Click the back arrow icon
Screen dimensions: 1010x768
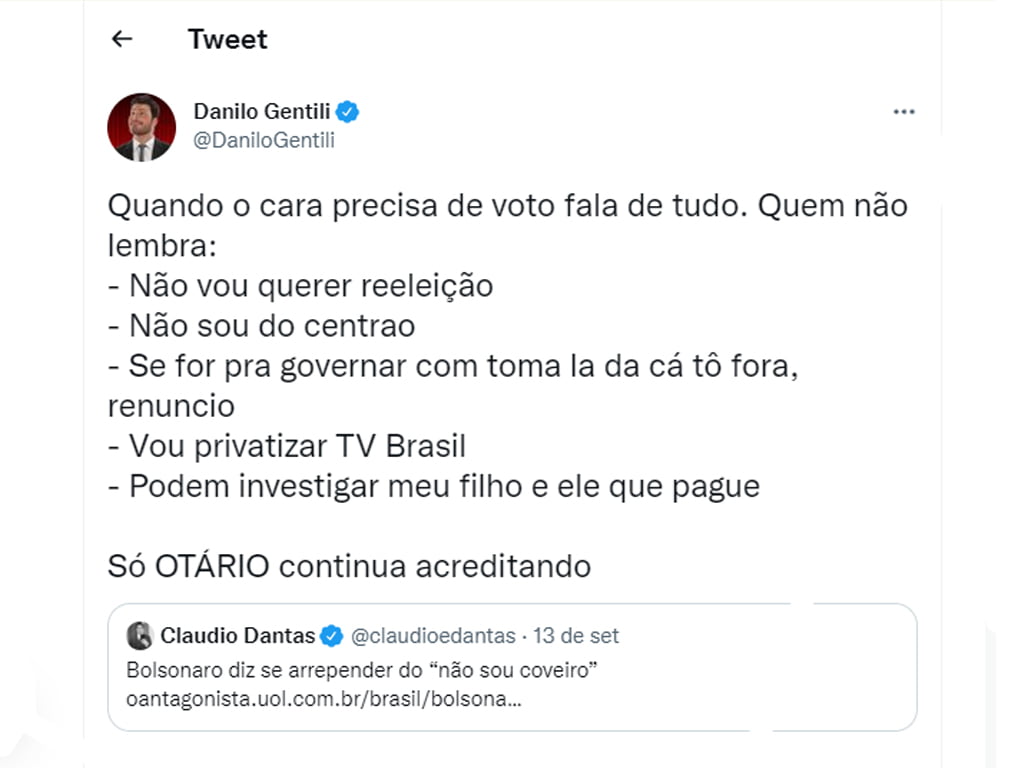[x=122, y=39]
